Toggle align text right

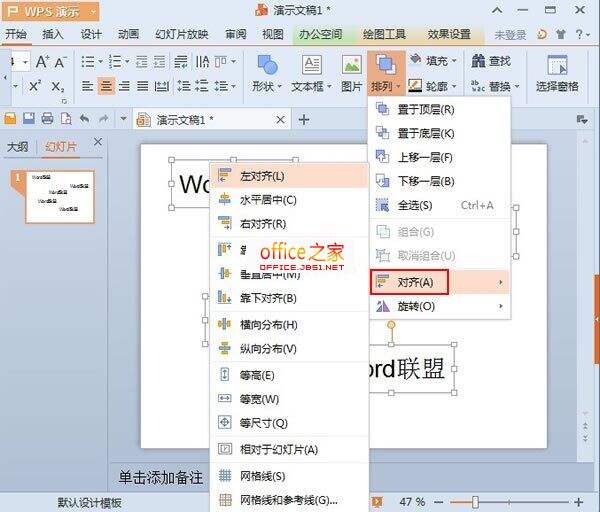pyautogui.click(x=124, y=86)
